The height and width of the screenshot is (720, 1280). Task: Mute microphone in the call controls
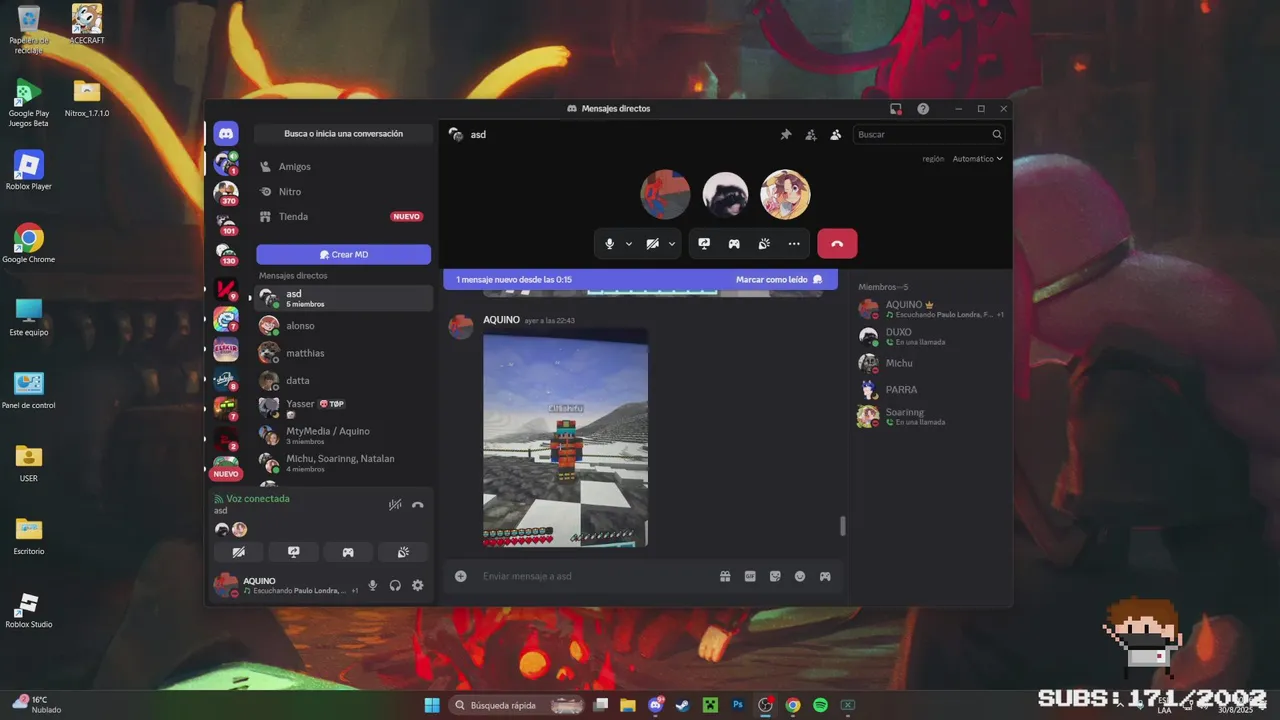tap(609, 244)
